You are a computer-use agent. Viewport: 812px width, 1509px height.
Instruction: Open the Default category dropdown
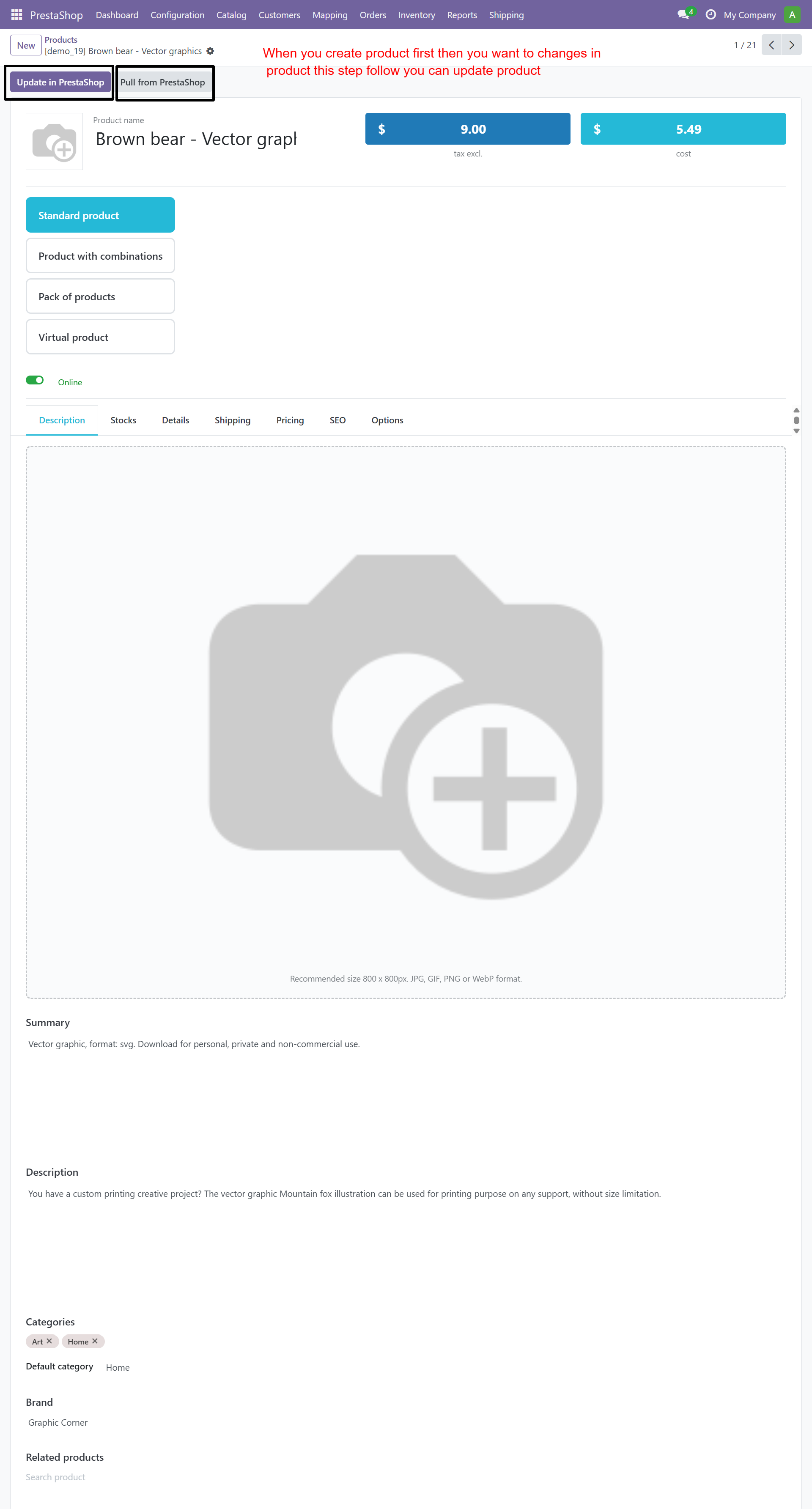click(118, 1367)
